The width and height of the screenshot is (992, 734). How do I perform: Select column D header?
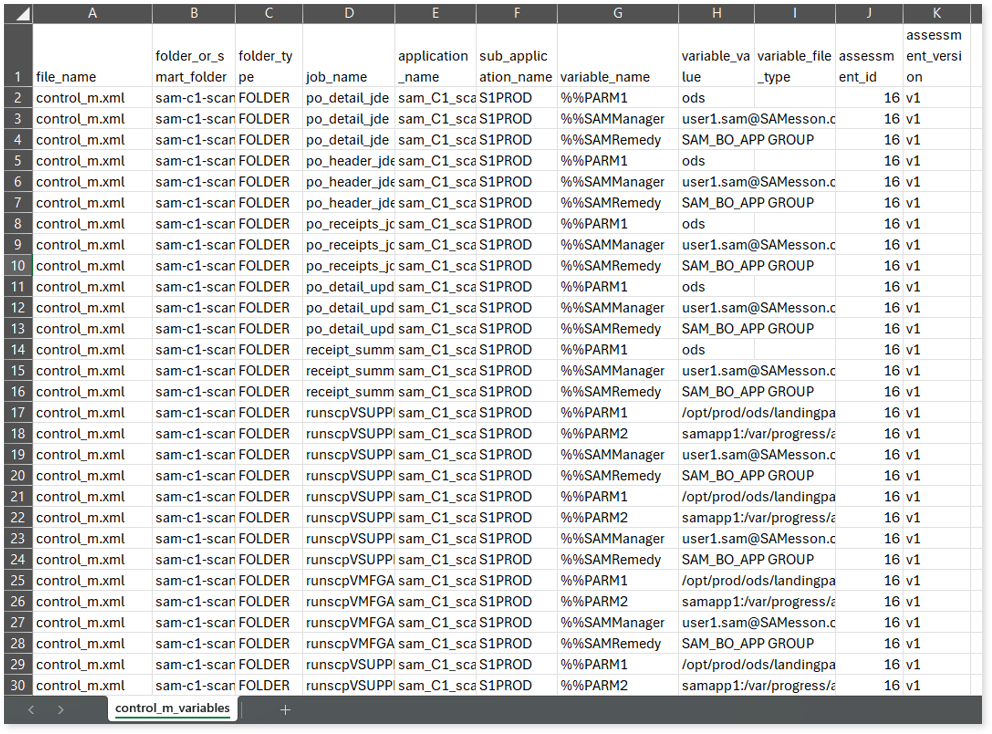(349, 13)
